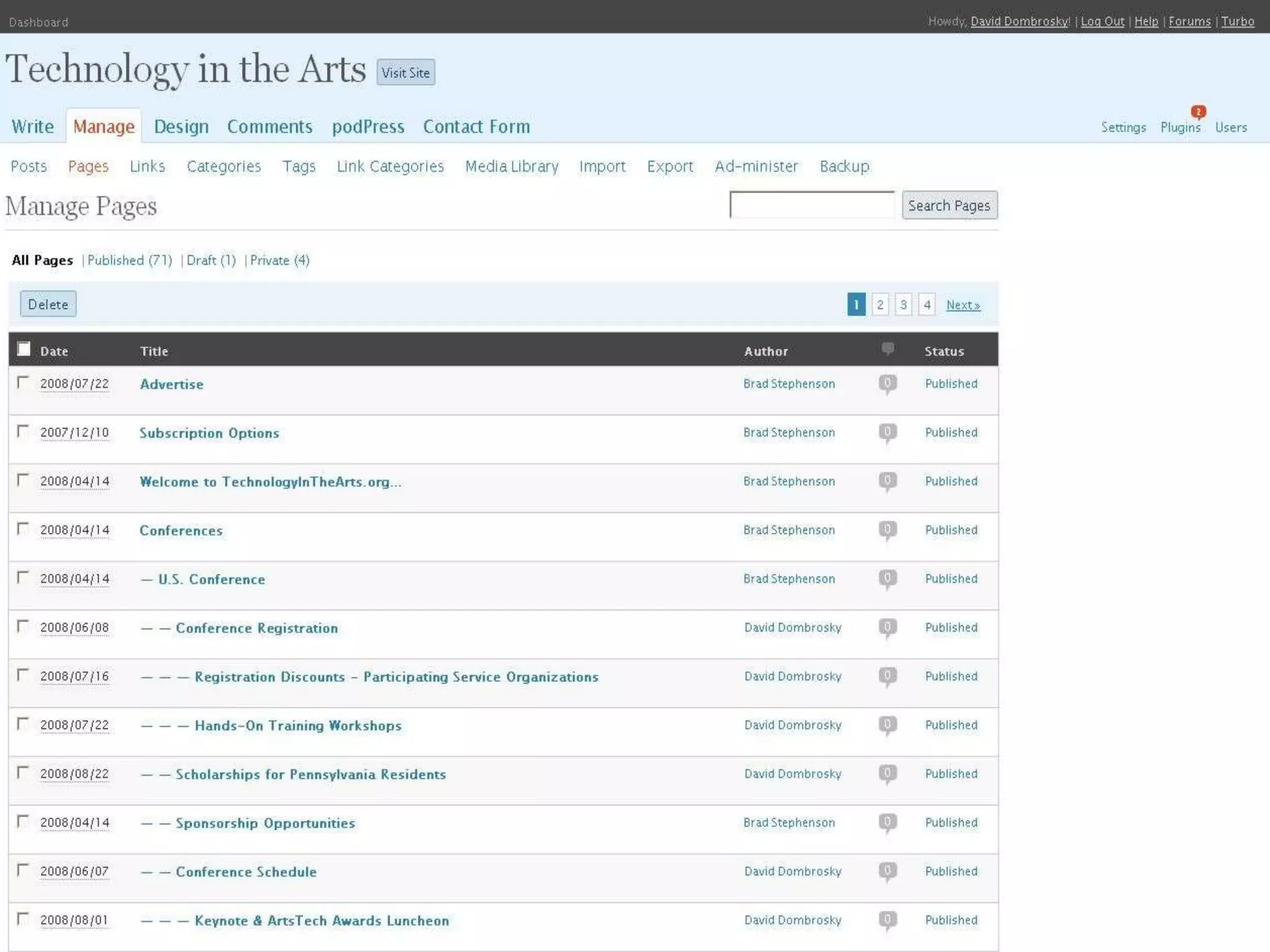Toggle the select-all checkbox in table header
This screenshot has height=952, width=1270.
click(24, 349)
